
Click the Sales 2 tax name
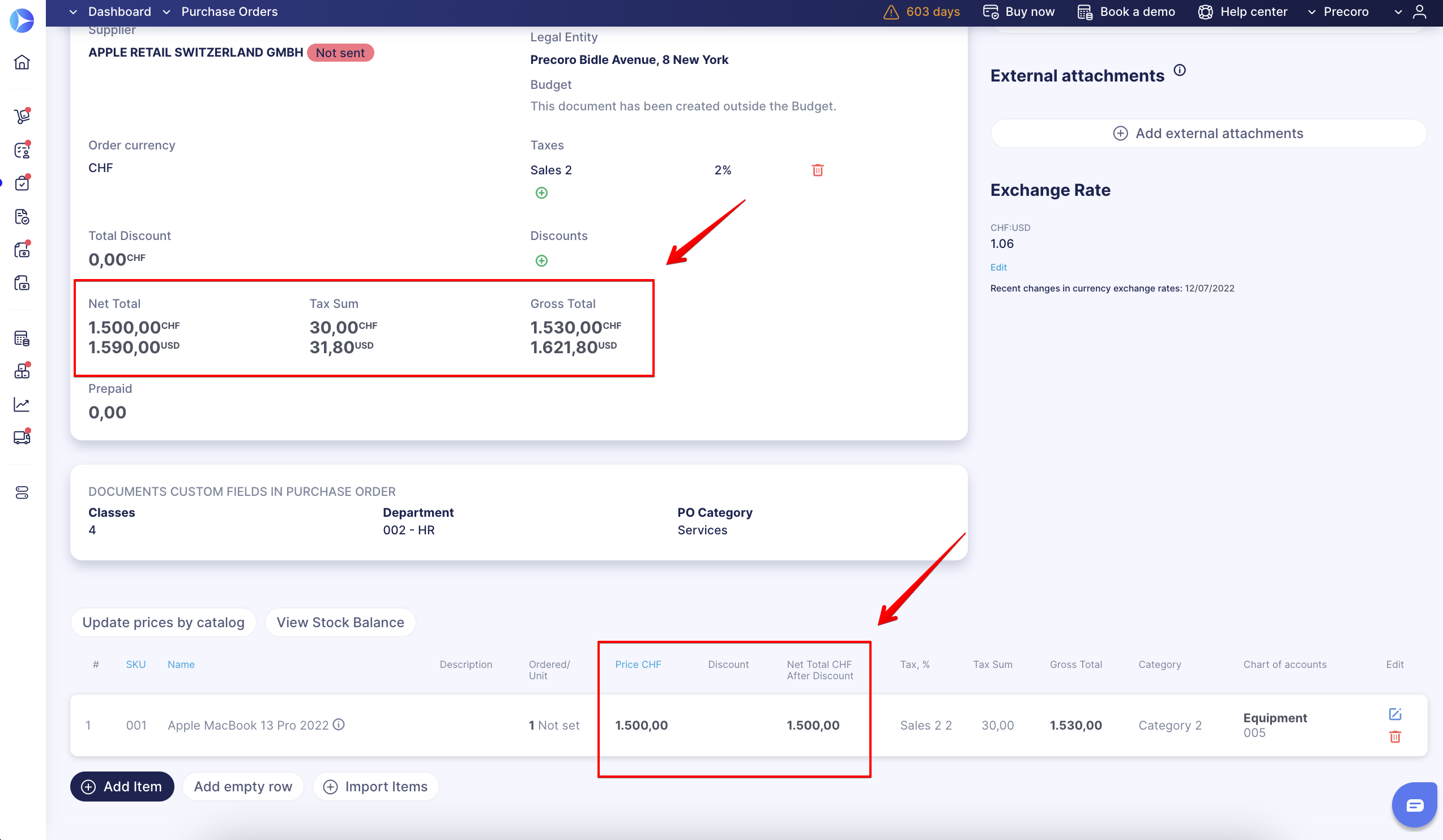(x=551, y=170)
